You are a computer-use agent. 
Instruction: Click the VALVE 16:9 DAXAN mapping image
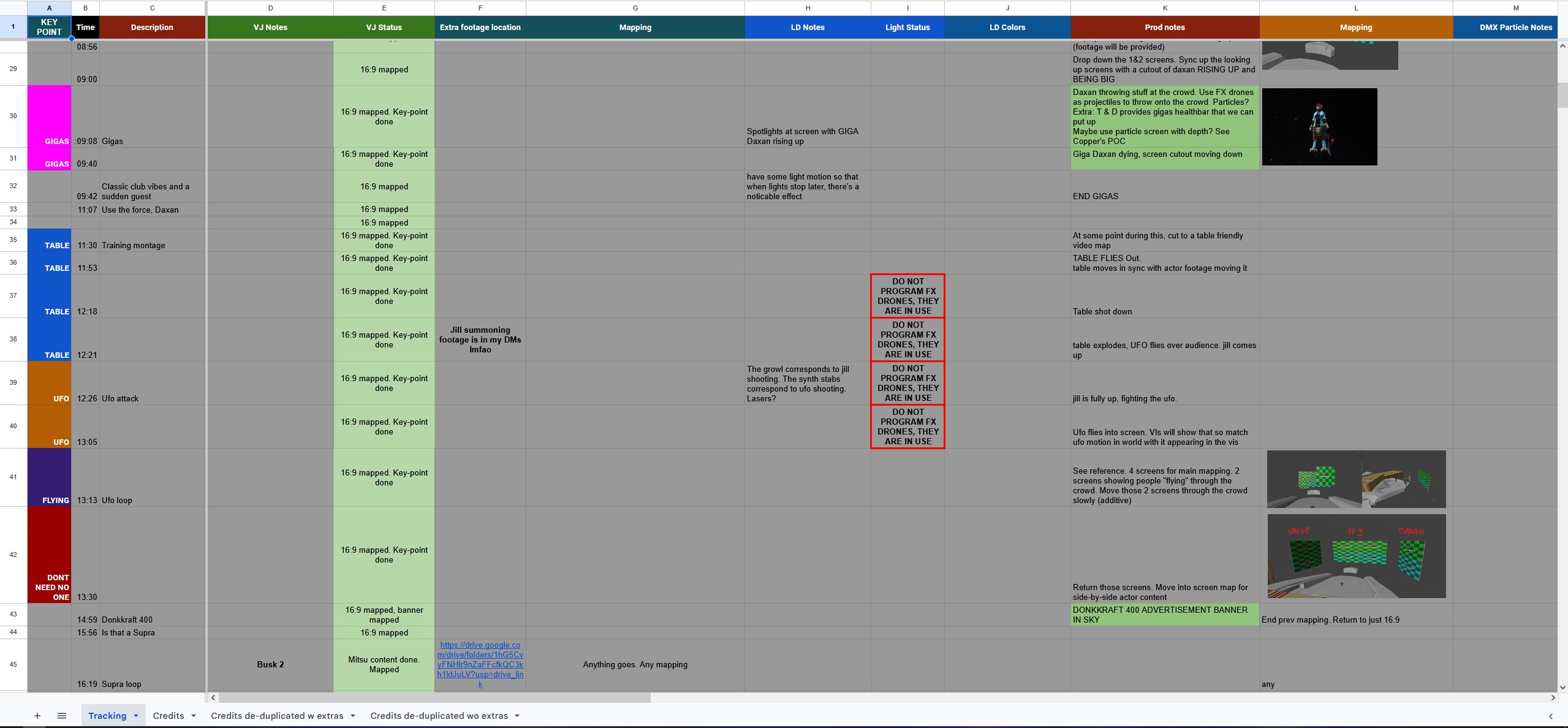click(x=1356, y=556)
